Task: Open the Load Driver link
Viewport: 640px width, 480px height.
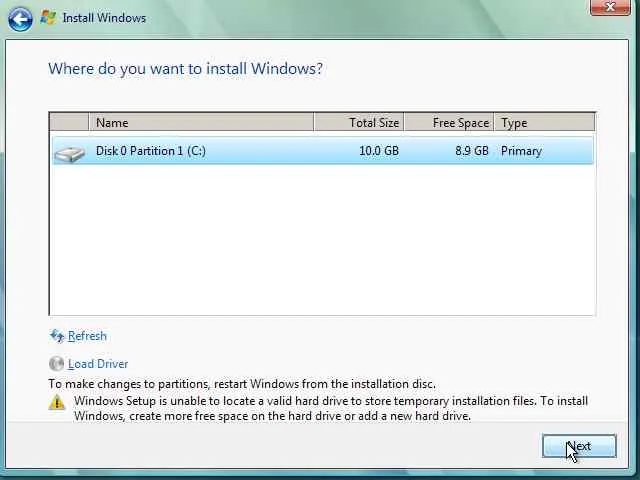Action: pyautogui.click(x=98, y=364)
